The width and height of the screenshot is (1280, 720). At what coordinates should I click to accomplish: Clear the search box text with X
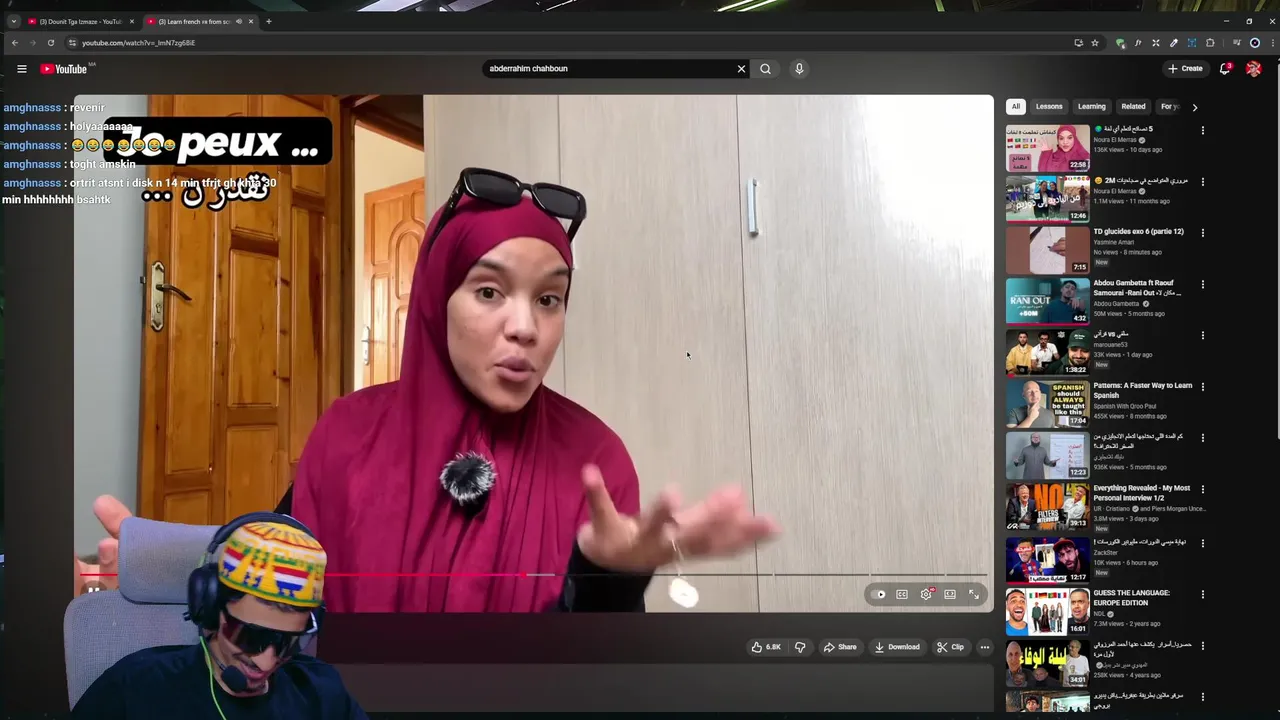click(741, 69)
